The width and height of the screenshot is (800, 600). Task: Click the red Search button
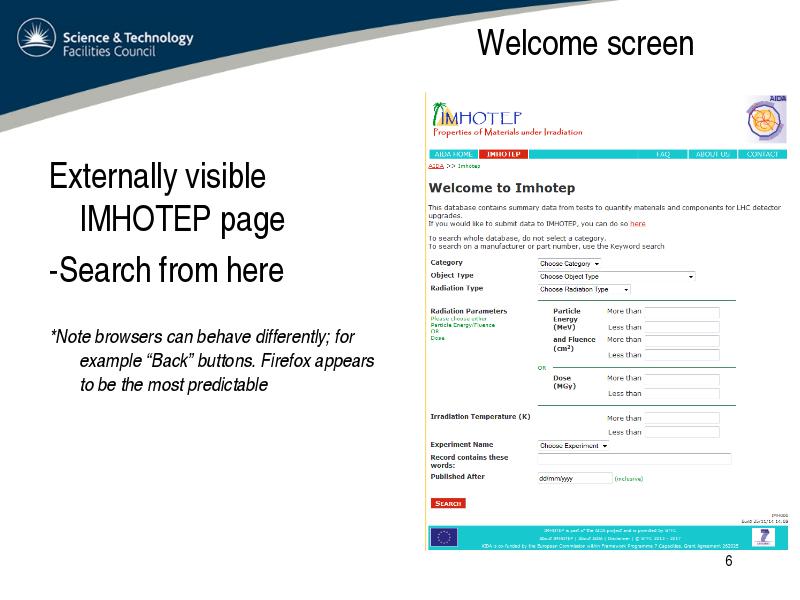[448, 504]
